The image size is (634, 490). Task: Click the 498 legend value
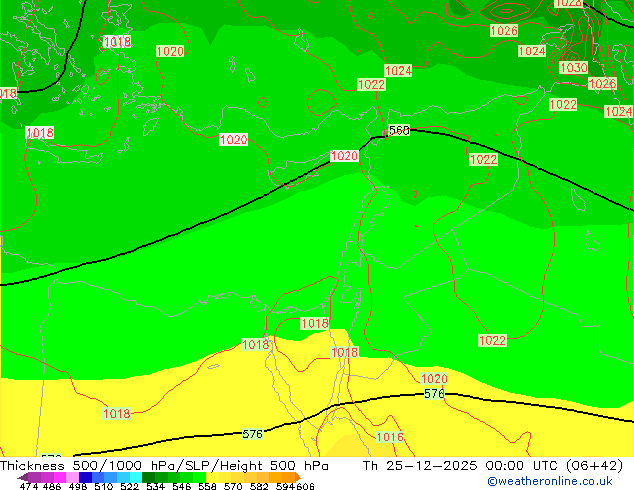click(x=78, y=486)
